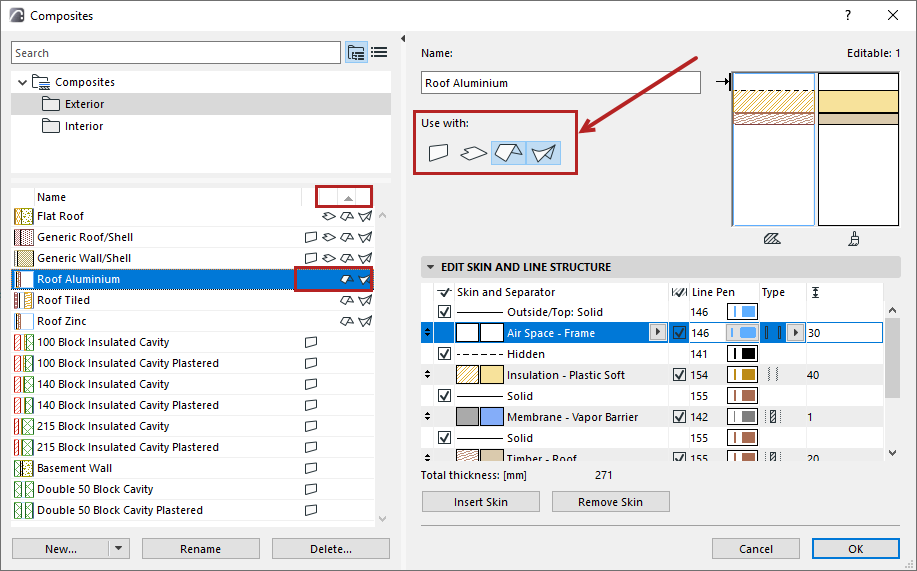Select the Membrane - Vapor Barrier skin

point(572,417)
